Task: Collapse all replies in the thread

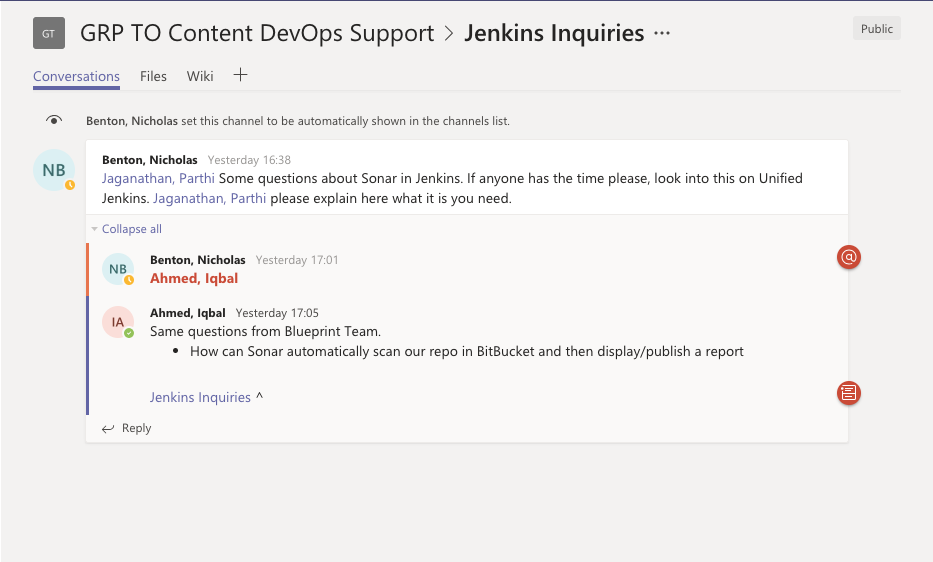Action: [132, 229]
